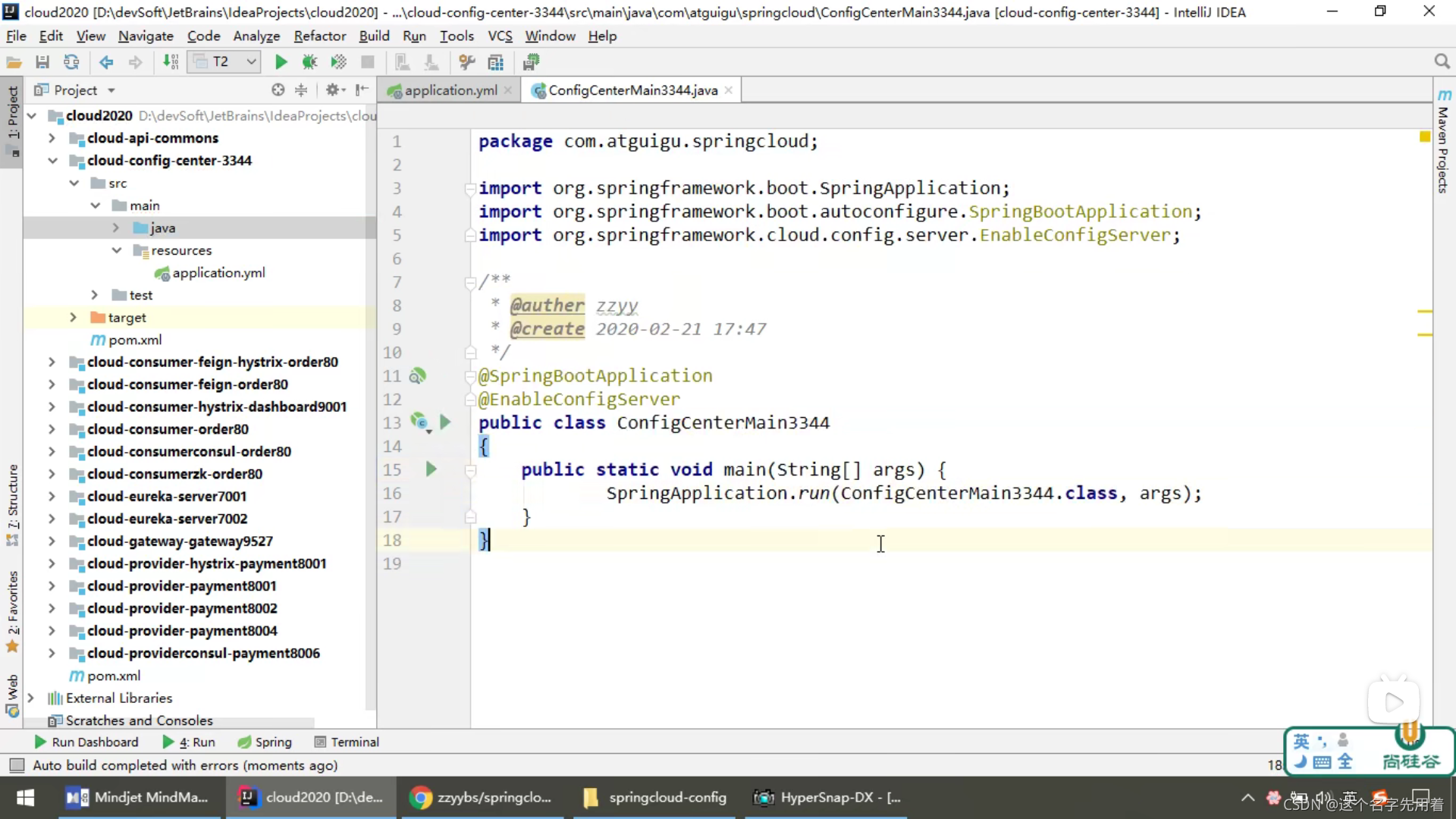1456x819 pixels.
Task: Navigate forward with the gray arrow
Action: click(x=135, y=62)
